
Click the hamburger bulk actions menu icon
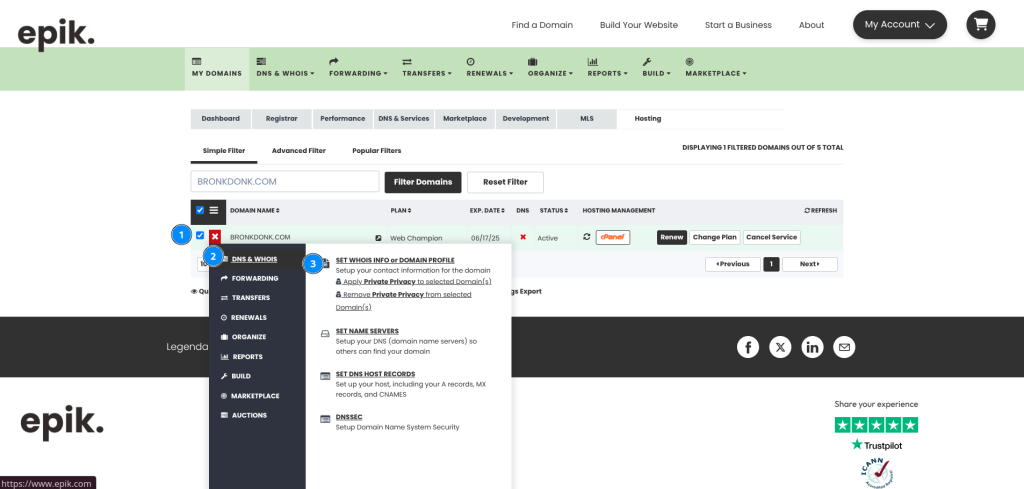pyautogui.click(x=214, y=210)
